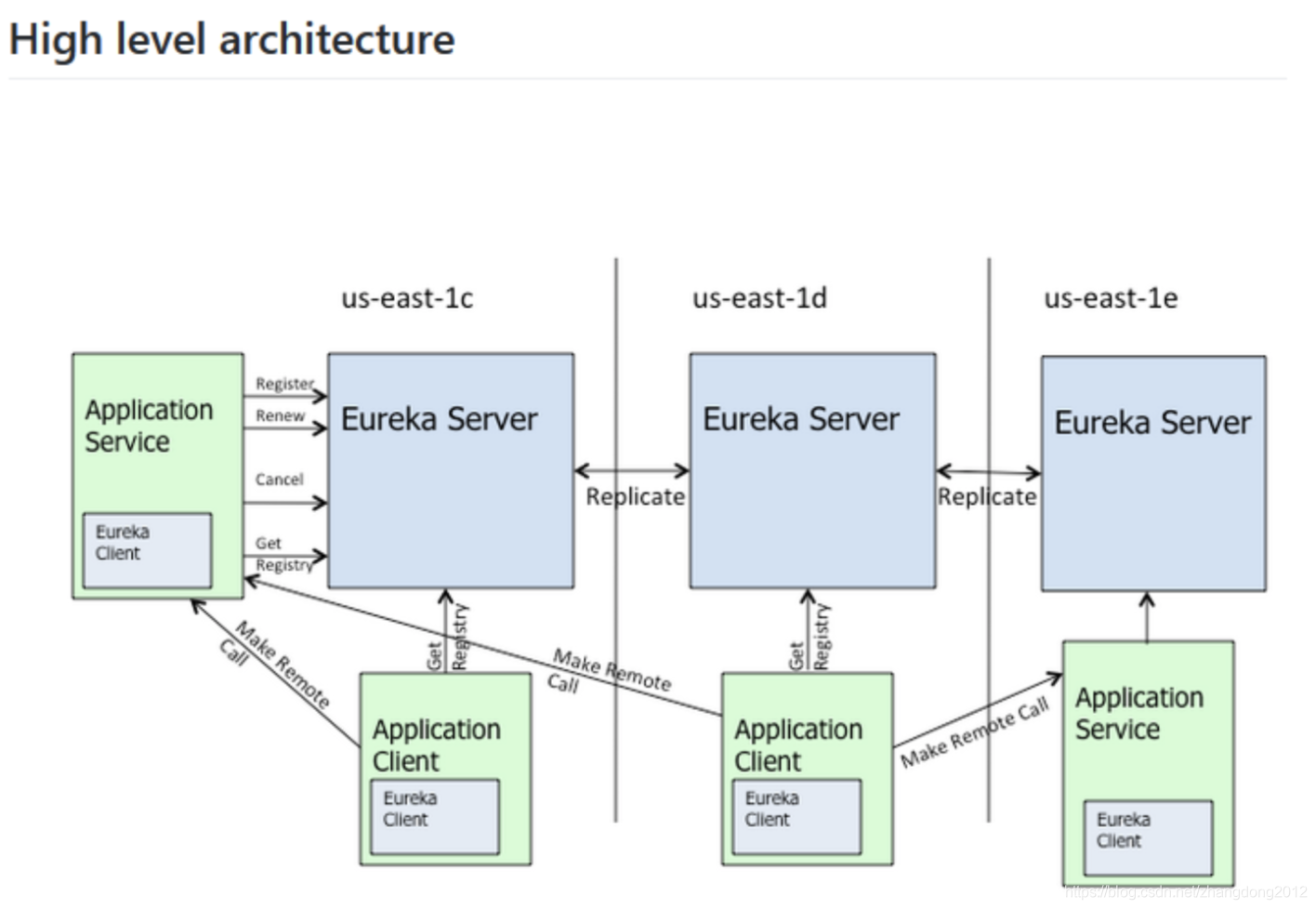The height and width of the screenshot is (909, 1316).
Task: Click "Replicate" label between us-east-1c and us-east-1d servers
Action: click(x=635, y=497)
